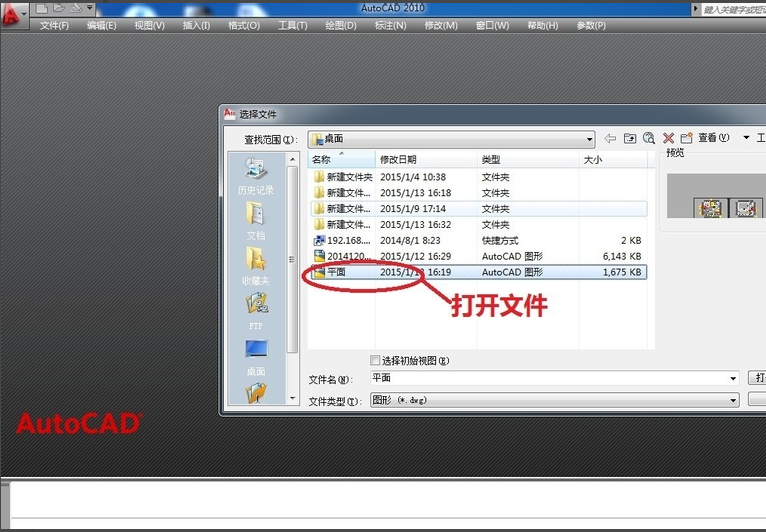Open the 收藏夹 places shortcut
766x532 pixels.
pos(256,266)
